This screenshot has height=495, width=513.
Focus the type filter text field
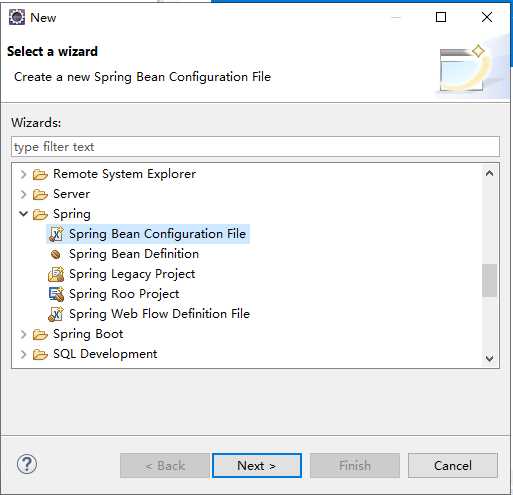tap(255, 147)
